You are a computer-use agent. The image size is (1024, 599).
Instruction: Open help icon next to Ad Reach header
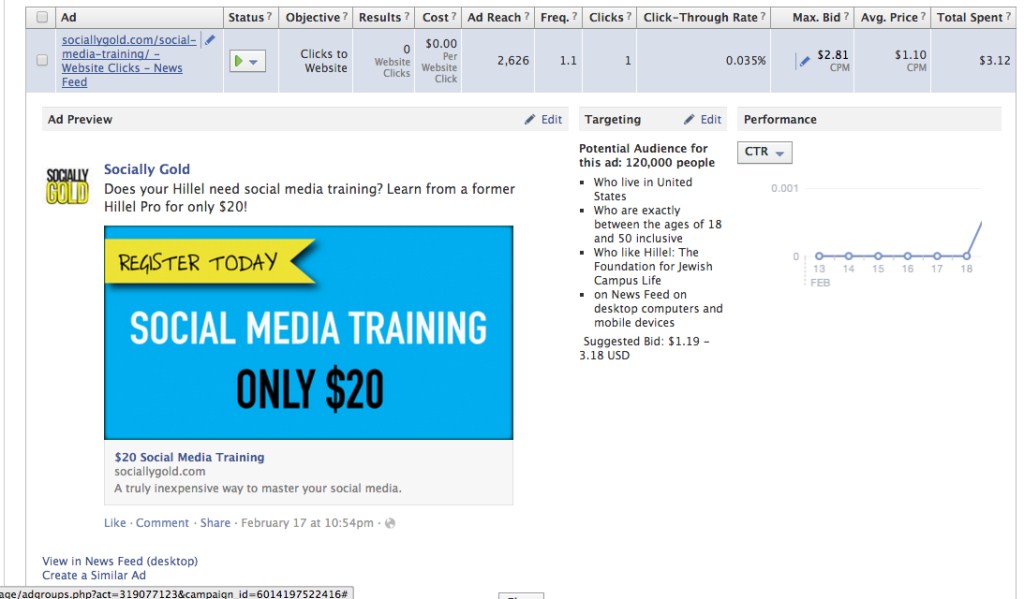[x=526, y=16]
